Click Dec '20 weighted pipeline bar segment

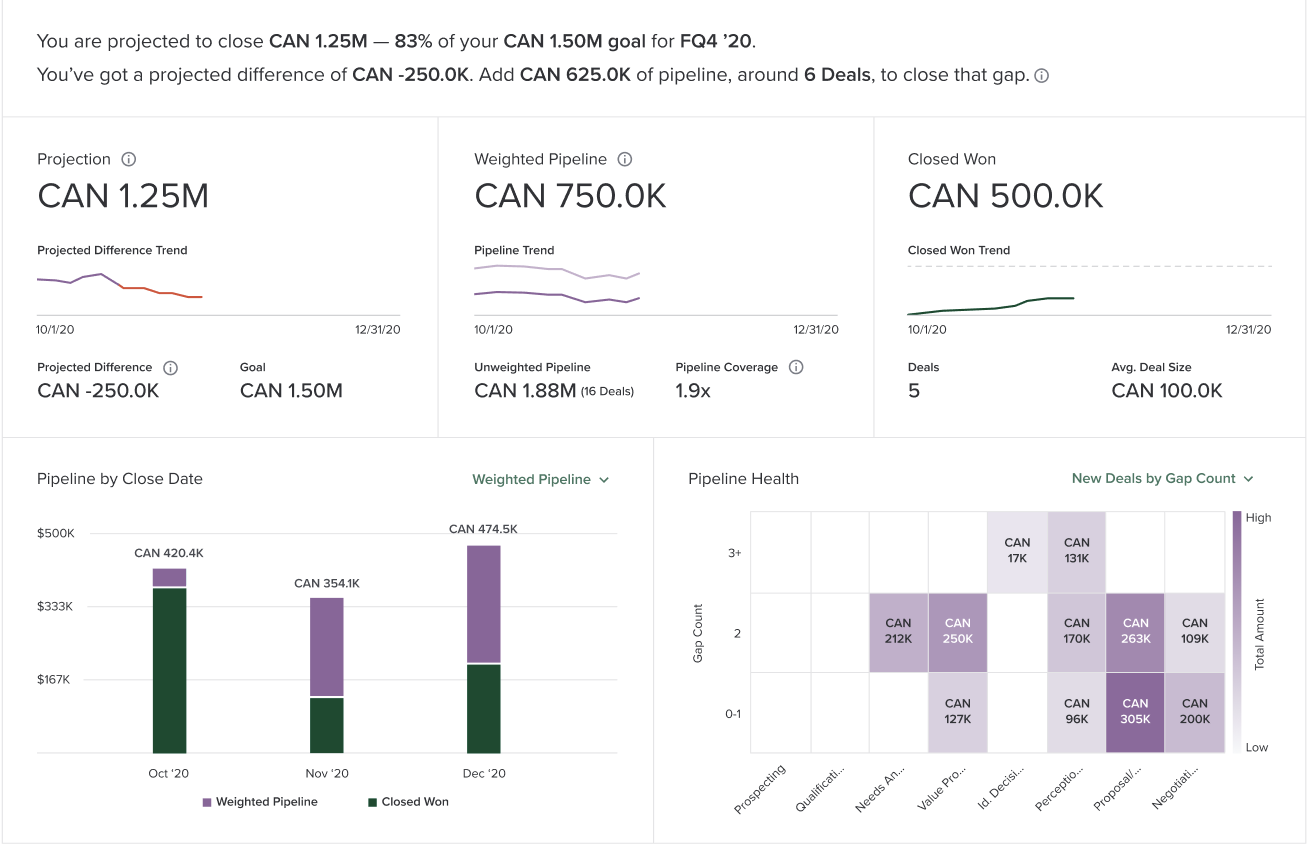484,604
